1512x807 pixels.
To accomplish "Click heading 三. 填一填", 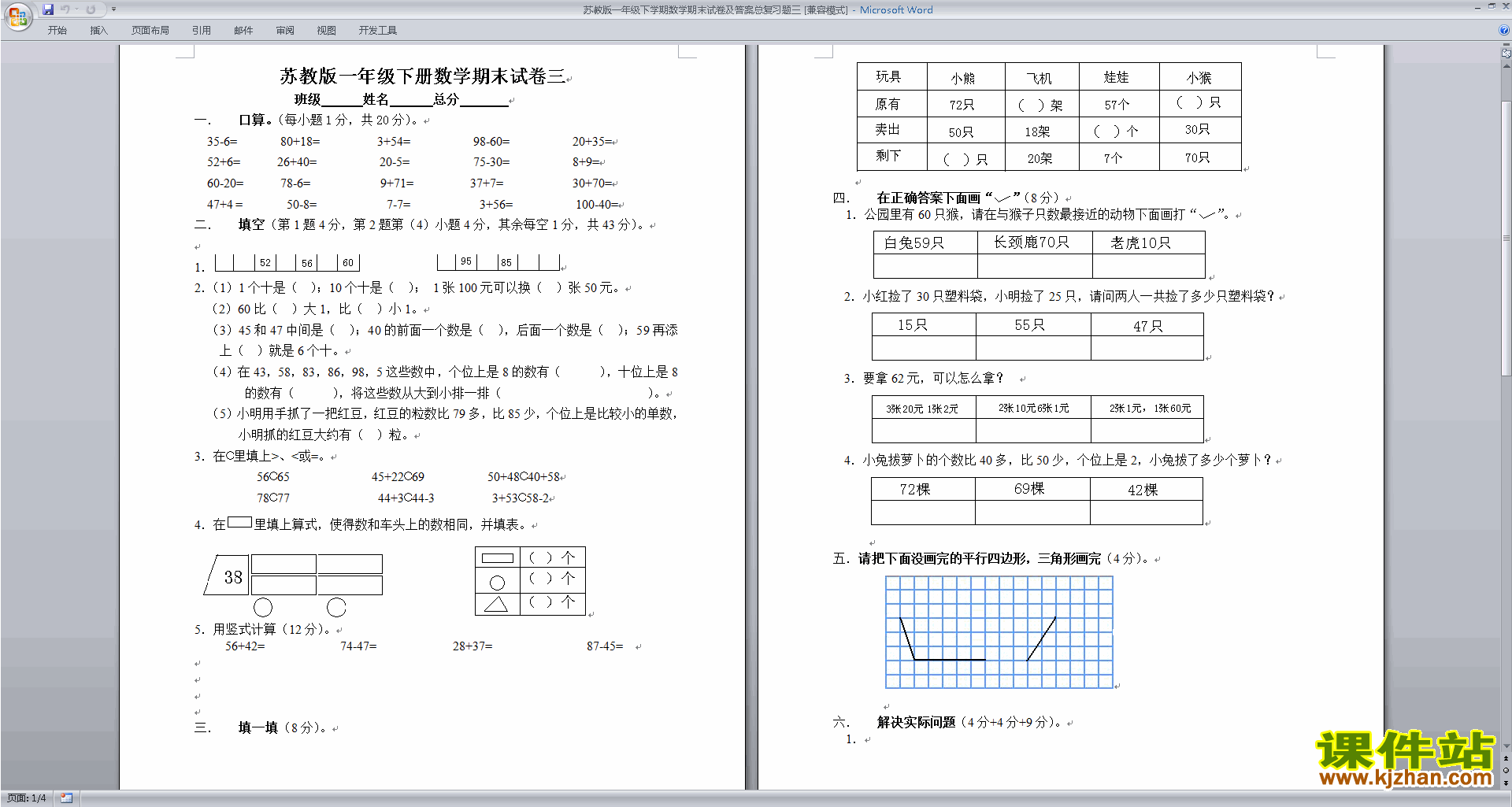I will 261,727.
